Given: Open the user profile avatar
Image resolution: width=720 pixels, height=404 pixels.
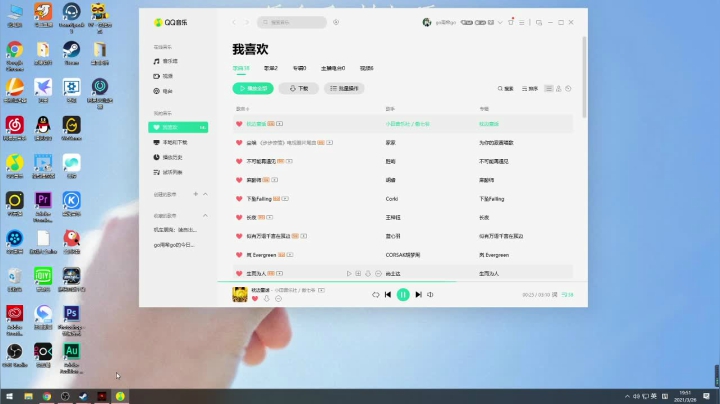Looking at the screenshot, I should click(427, 22).
